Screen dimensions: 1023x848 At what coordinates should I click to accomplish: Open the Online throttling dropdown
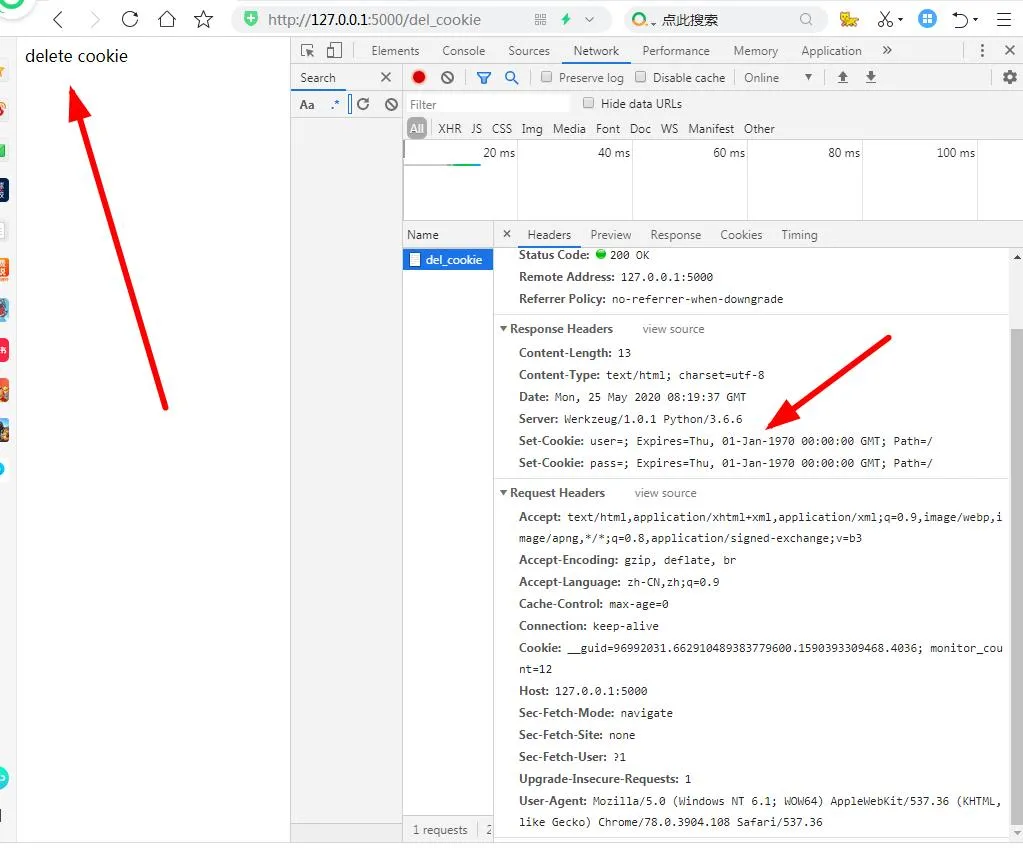[778, 77]
